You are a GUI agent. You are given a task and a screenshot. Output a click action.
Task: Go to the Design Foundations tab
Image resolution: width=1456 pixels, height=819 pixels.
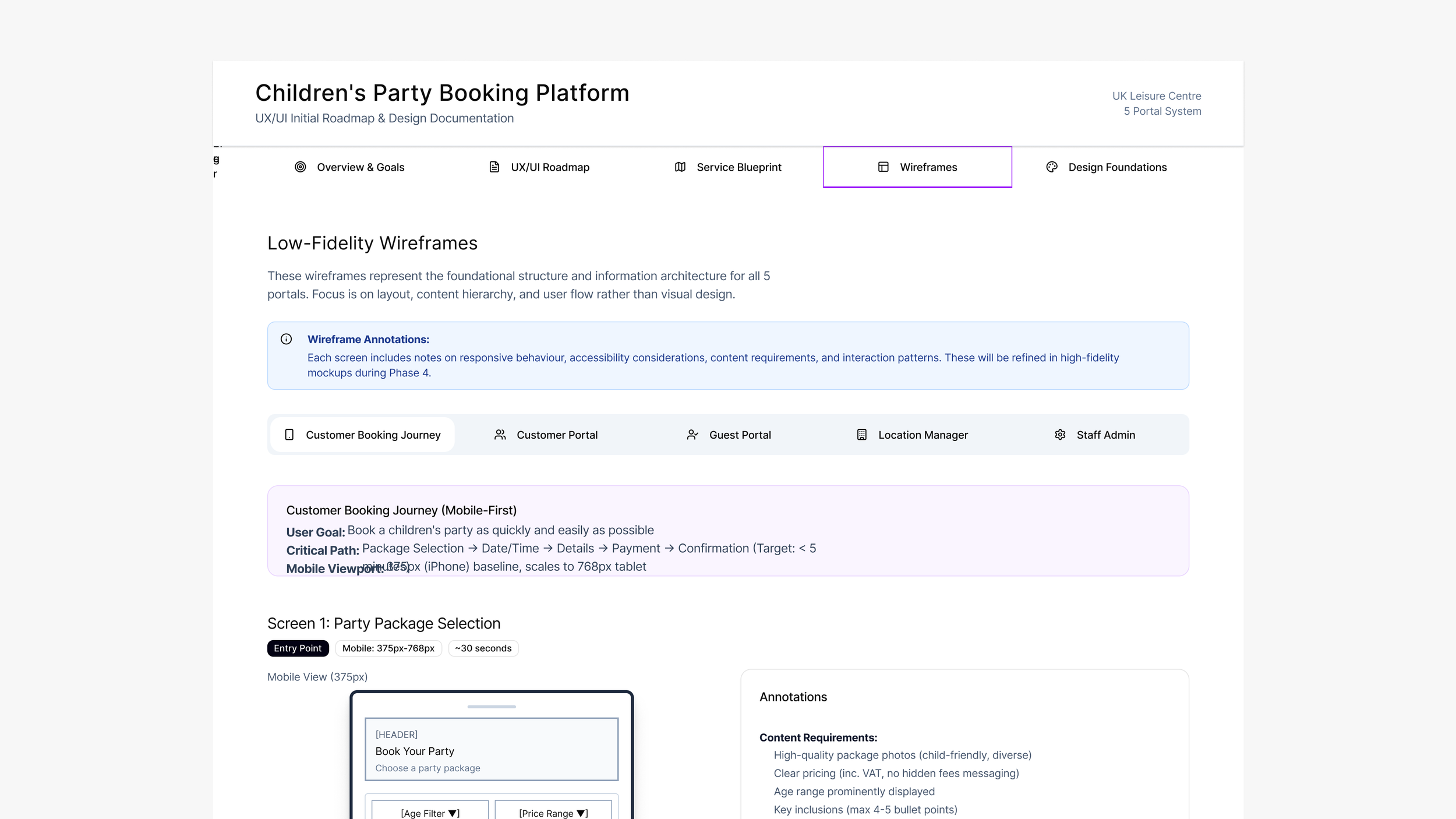pyautogui.click(x=1107, y=167)
